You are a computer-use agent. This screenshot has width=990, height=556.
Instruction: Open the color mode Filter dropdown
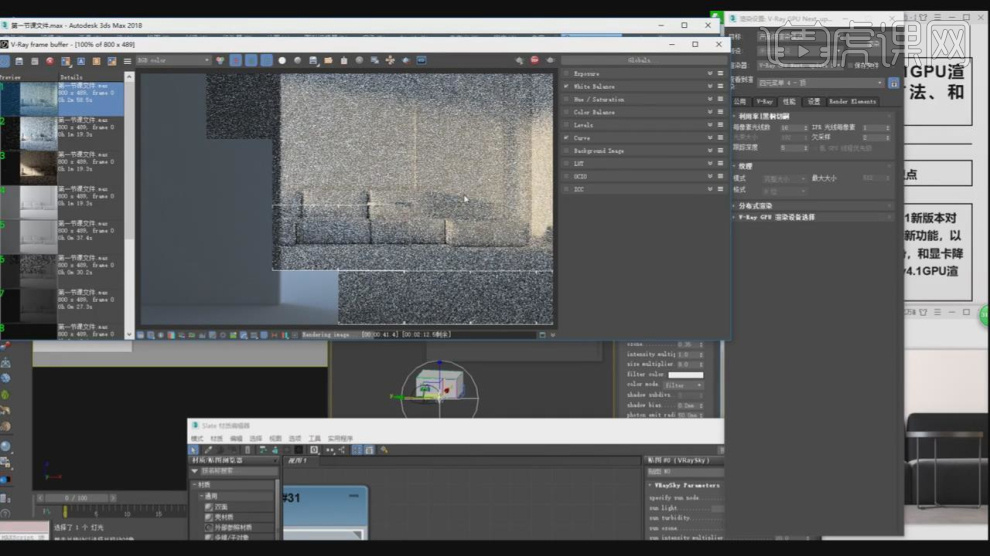click(x=684, y=385)
